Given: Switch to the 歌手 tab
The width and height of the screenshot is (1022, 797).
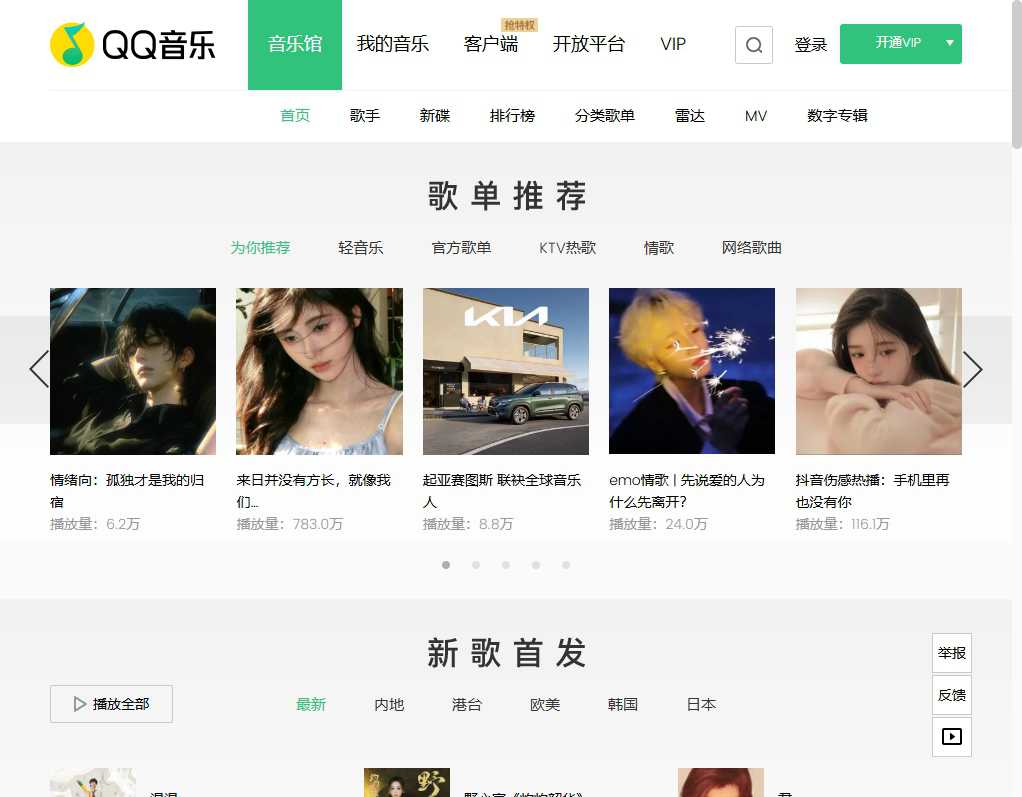Looking at the screenshot, I should [x=364, y=116].
